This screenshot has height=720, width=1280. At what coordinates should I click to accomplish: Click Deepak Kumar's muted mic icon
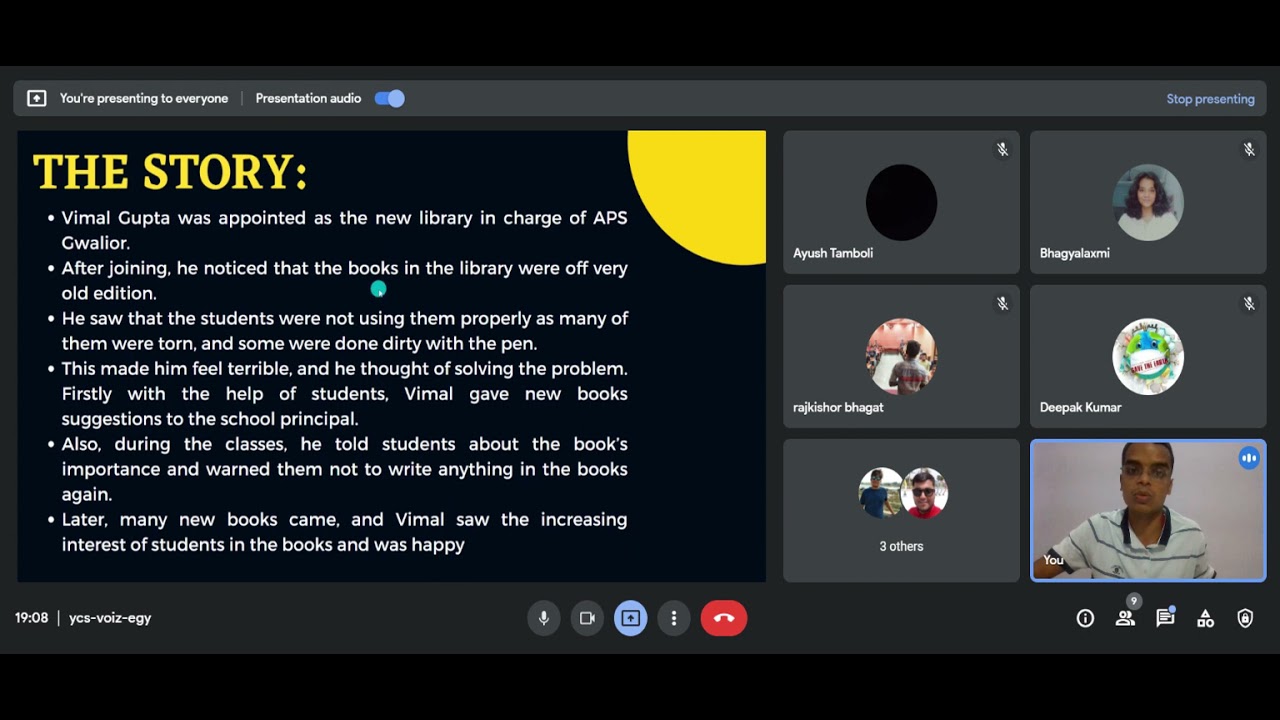pyautogui.click(x=1249, y=303)
